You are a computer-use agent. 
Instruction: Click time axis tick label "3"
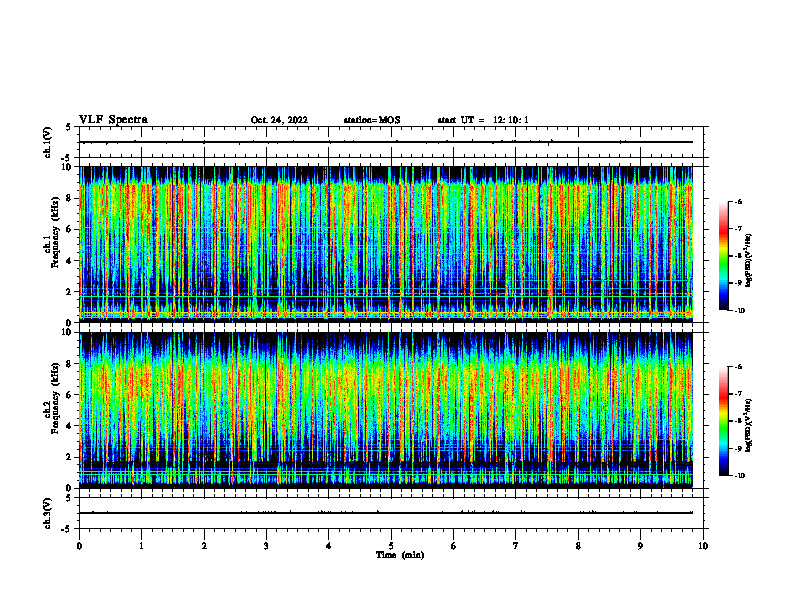266,546
